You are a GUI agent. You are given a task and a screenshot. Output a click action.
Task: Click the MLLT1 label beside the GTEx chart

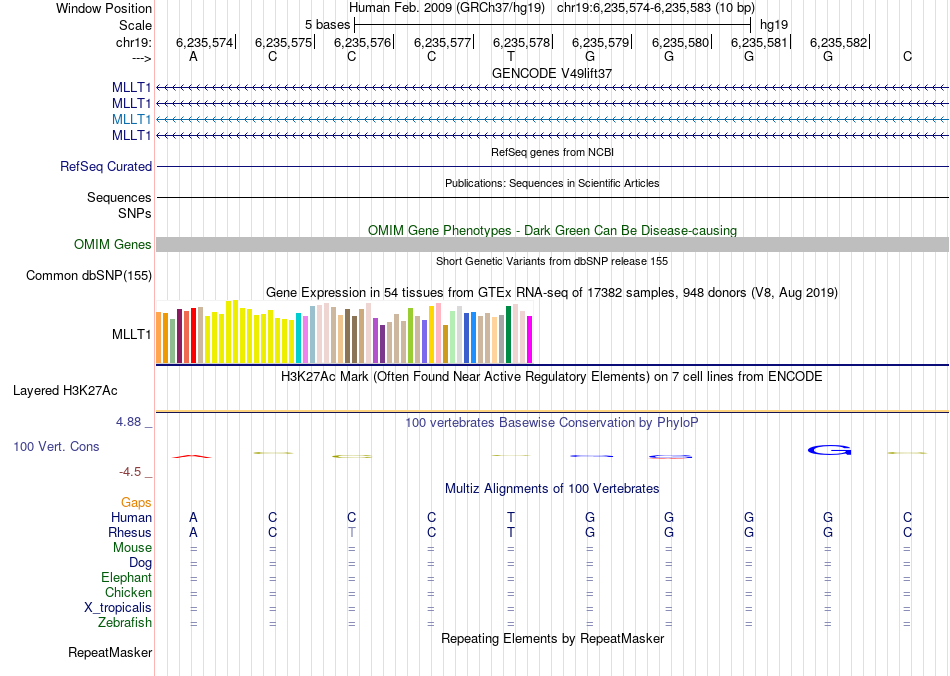131,334
